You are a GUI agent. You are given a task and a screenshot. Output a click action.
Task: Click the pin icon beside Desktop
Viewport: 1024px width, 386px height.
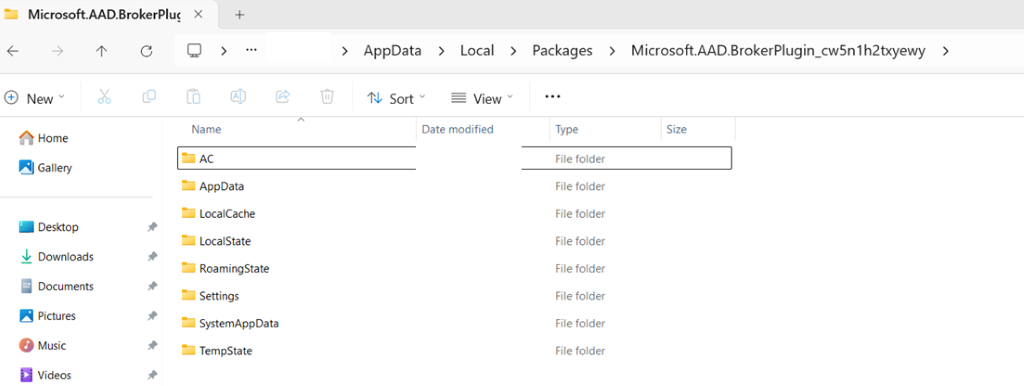152,227
